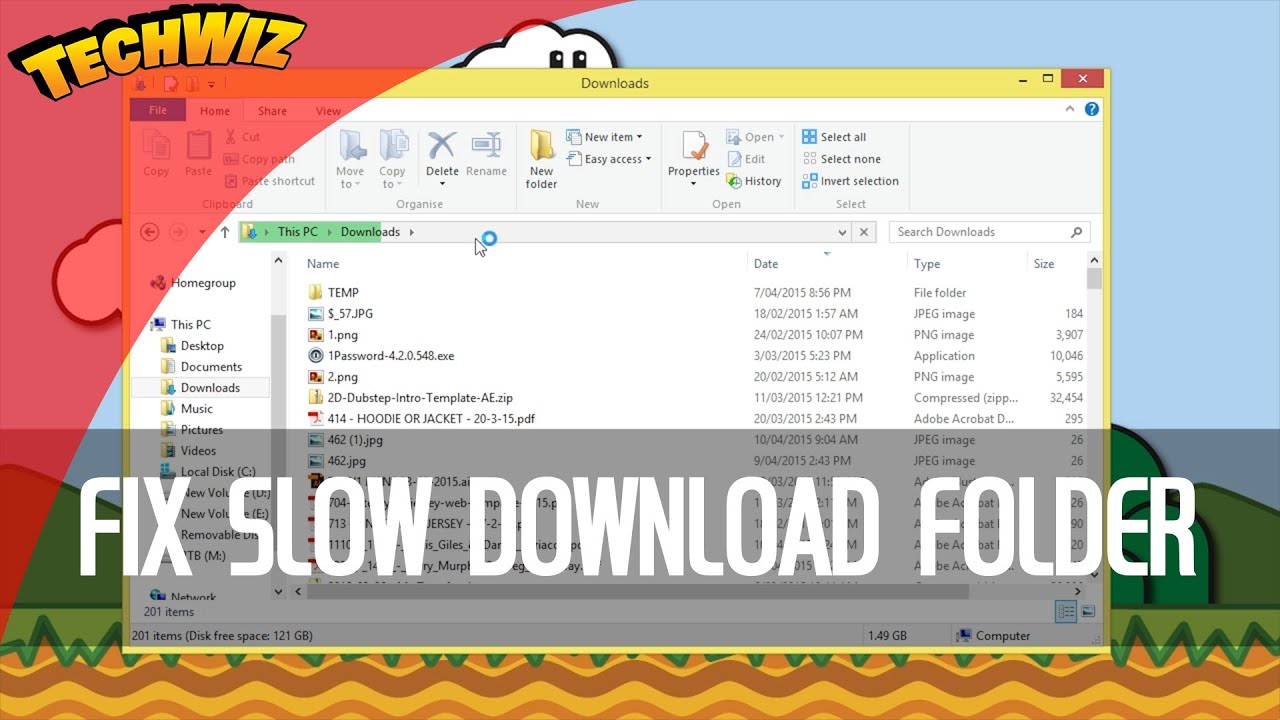This screenshot has height=720, width=1280.
Task: Click the blue Help question mark icon
Action: tap(1092, 109)
